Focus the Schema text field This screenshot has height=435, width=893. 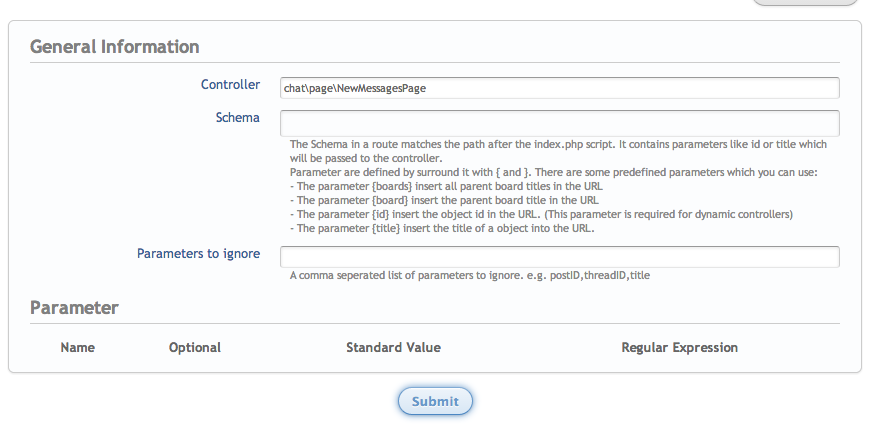point(559,122)
